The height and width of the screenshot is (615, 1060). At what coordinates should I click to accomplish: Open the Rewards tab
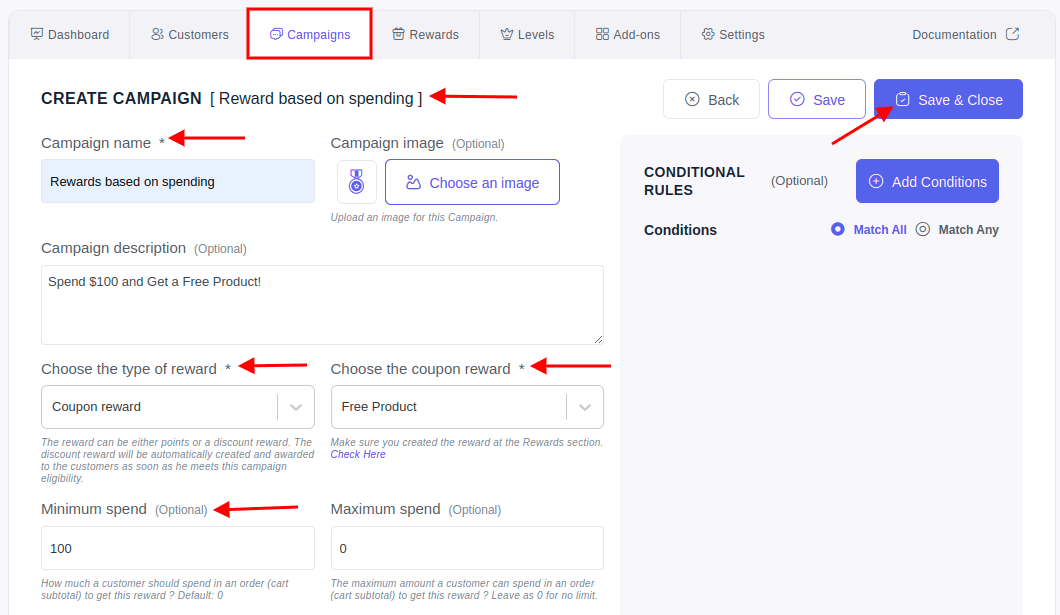coord(425,34)
